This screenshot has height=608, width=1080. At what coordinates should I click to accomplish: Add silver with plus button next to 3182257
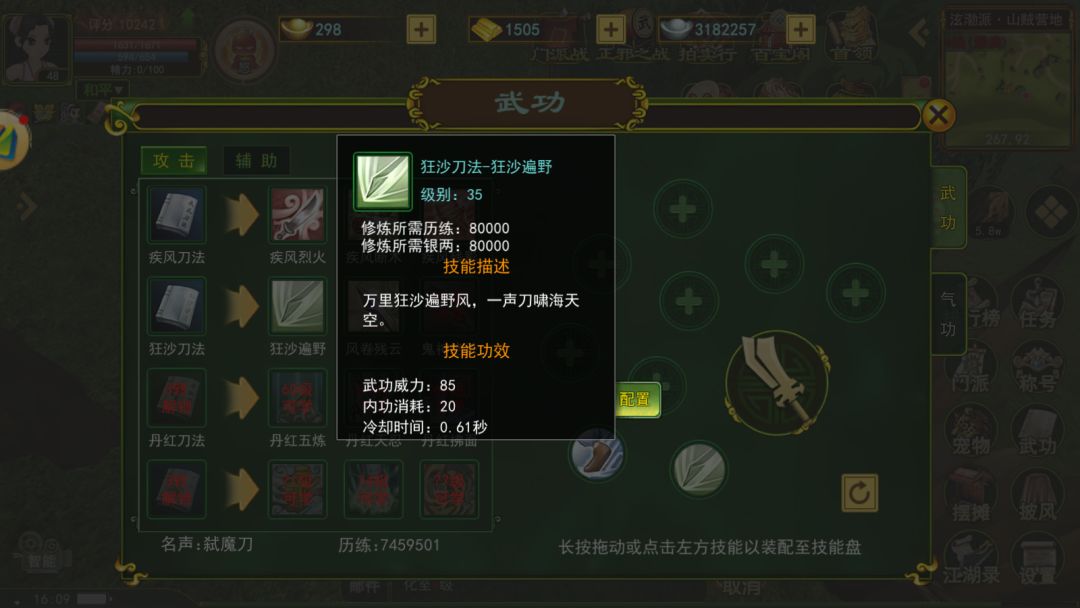(800, 29)
